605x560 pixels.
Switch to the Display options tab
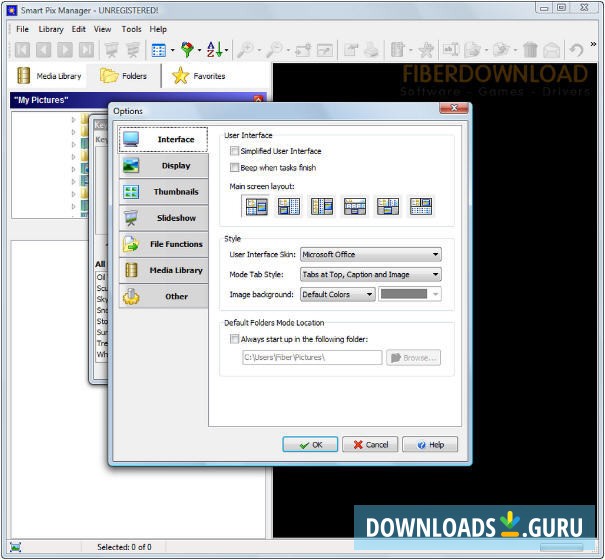tap(164, 166)
